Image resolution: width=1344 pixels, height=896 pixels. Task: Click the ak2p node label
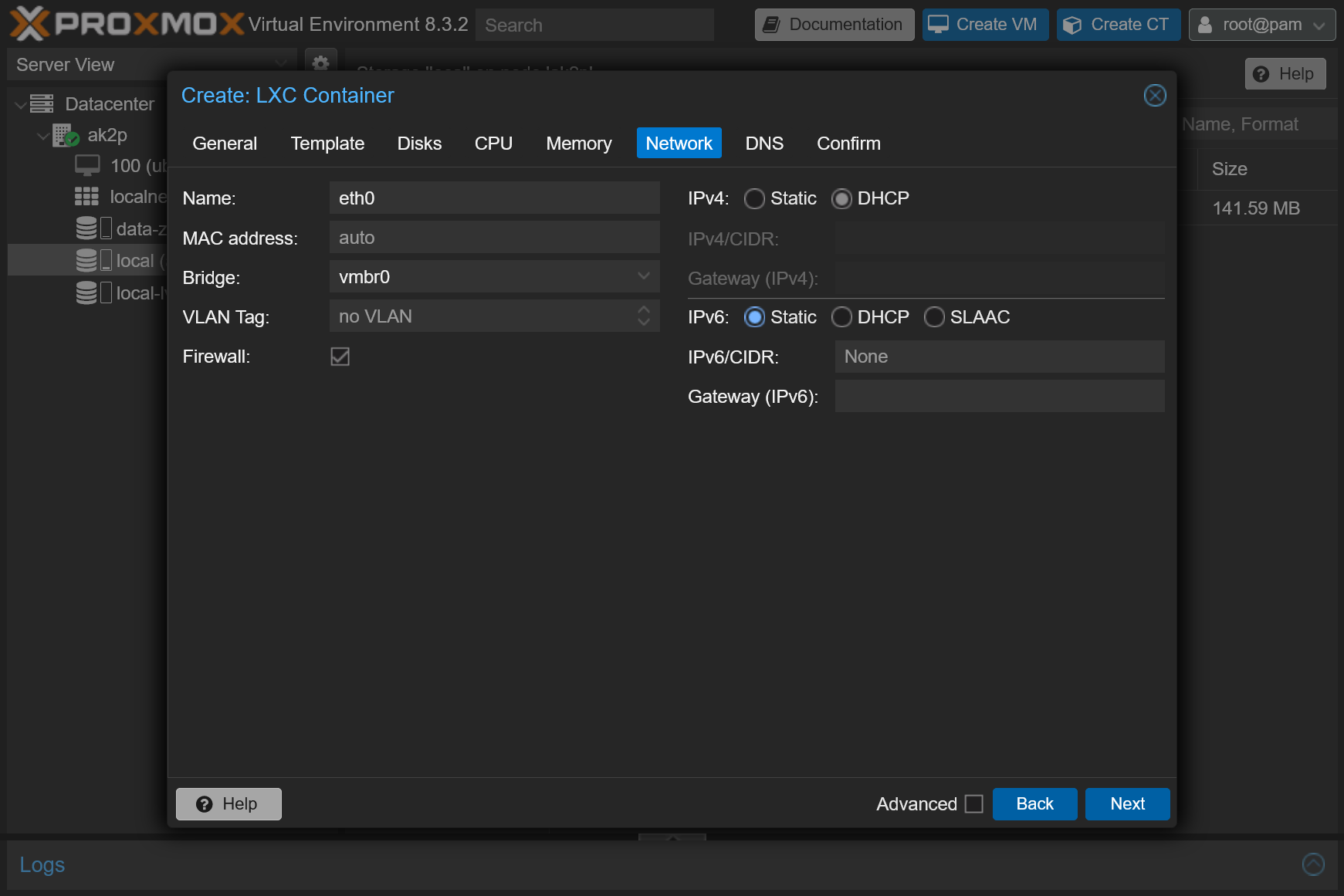coord(107,135)
